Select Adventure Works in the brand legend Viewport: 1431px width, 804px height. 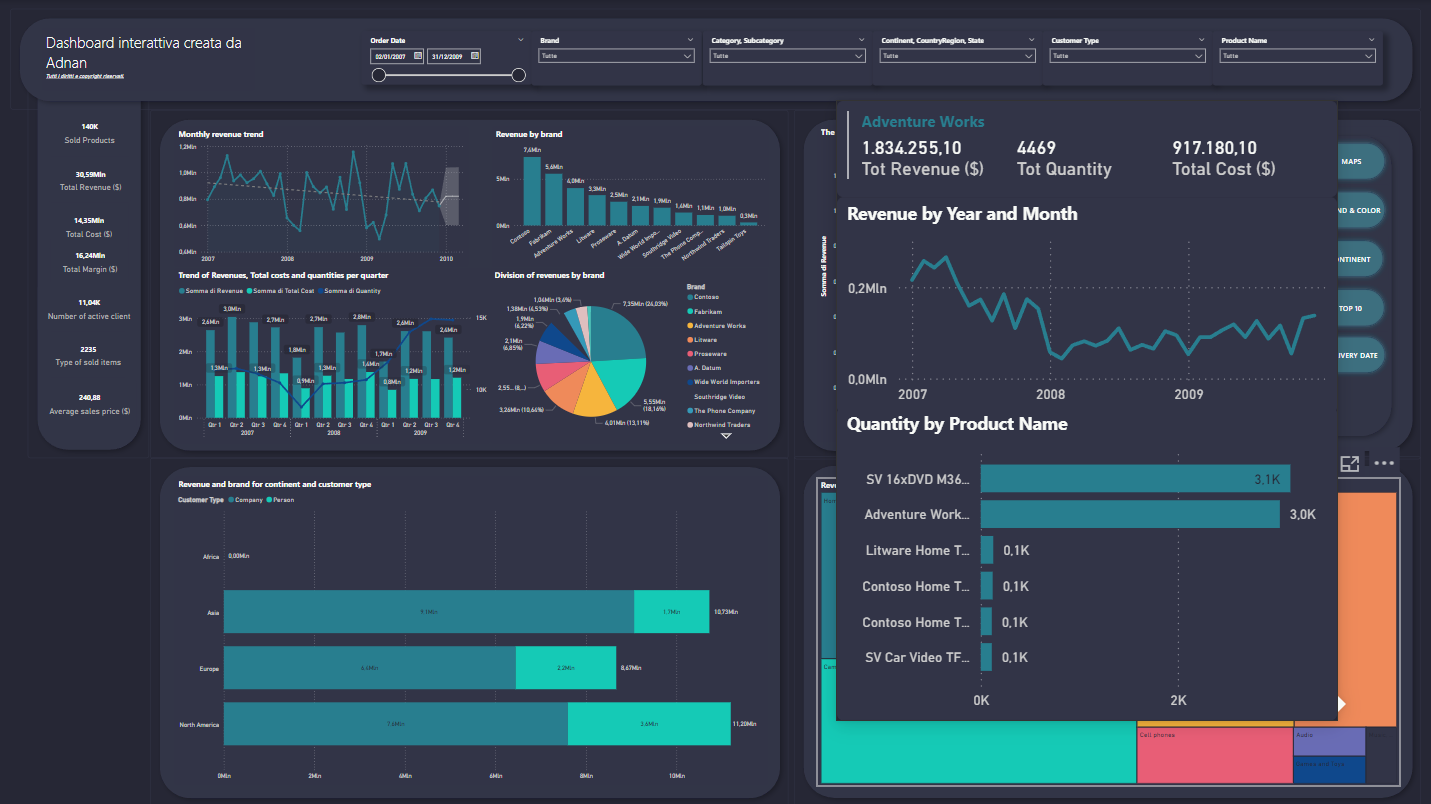pos(716,326)
